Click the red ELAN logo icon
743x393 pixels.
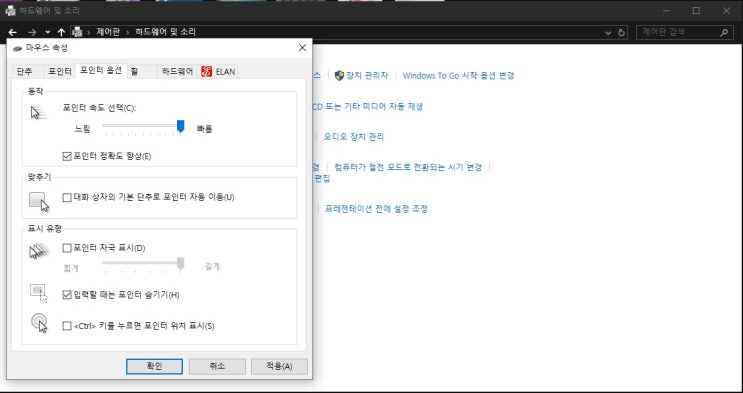click(x=206, y=72)
